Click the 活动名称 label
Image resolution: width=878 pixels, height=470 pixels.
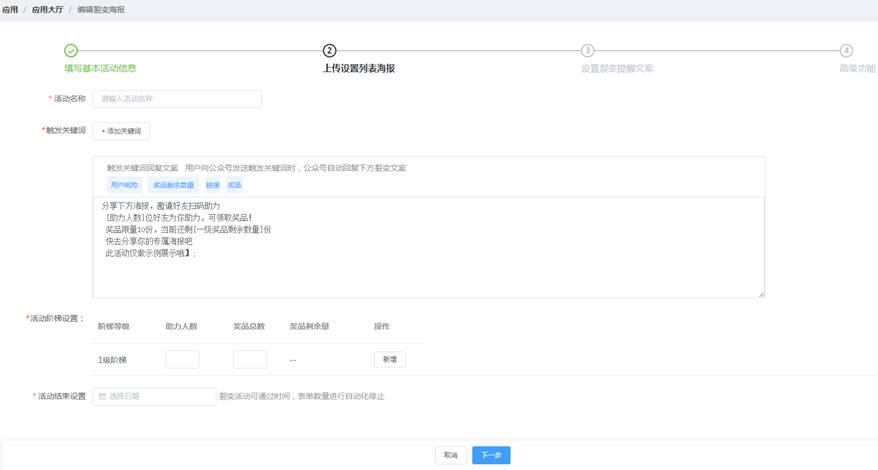point(68,99)
